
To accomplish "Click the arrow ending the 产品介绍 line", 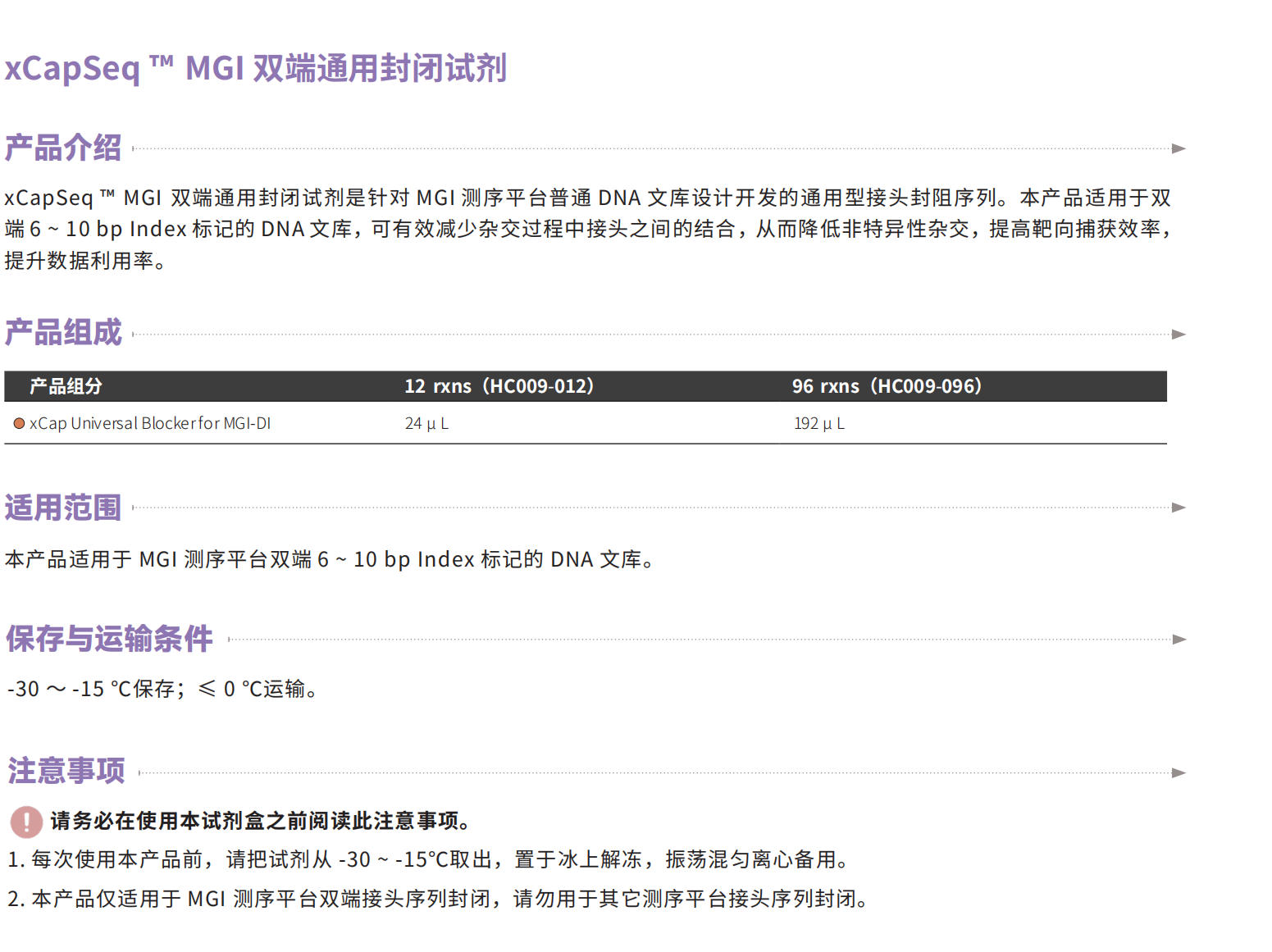I will click(x=1179, y=148).
